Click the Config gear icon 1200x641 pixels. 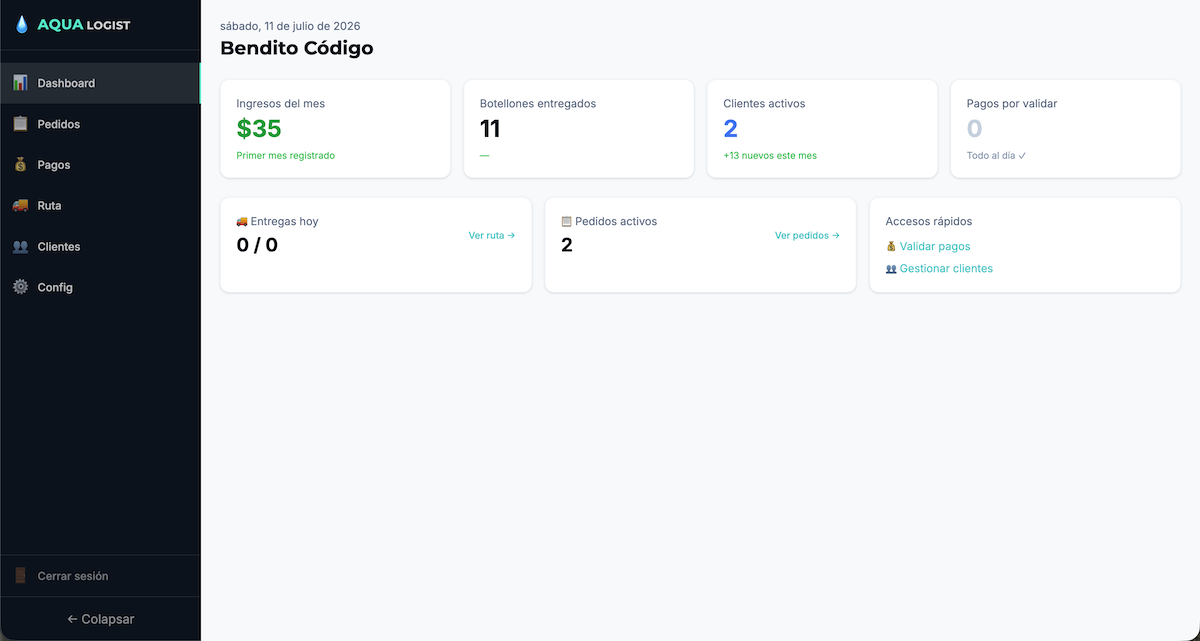pyautogui.click(x=20, y=288)
